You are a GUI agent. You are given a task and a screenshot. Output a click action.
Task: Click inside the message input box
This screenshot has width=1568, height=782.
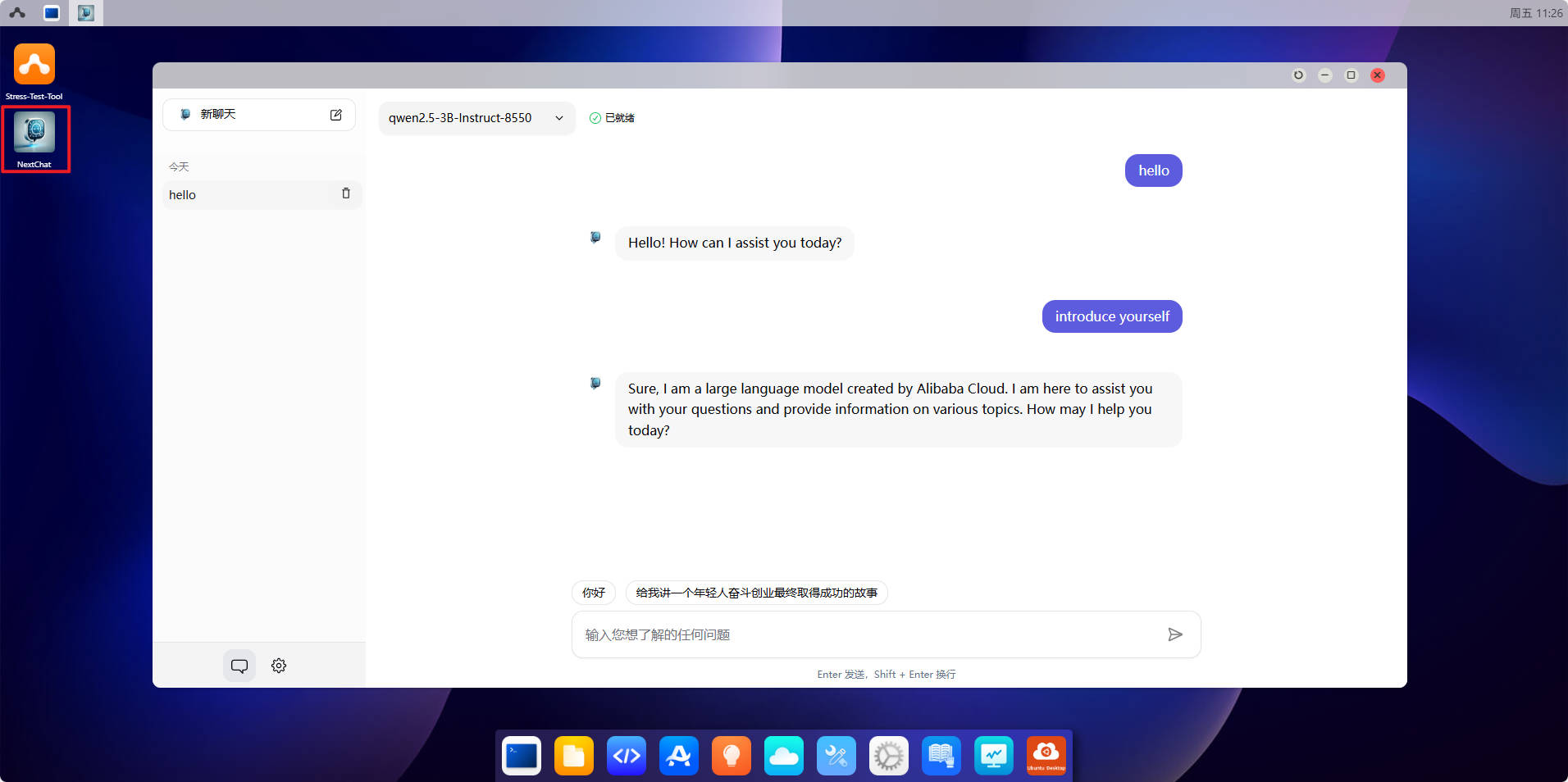(x=820, y=634)
